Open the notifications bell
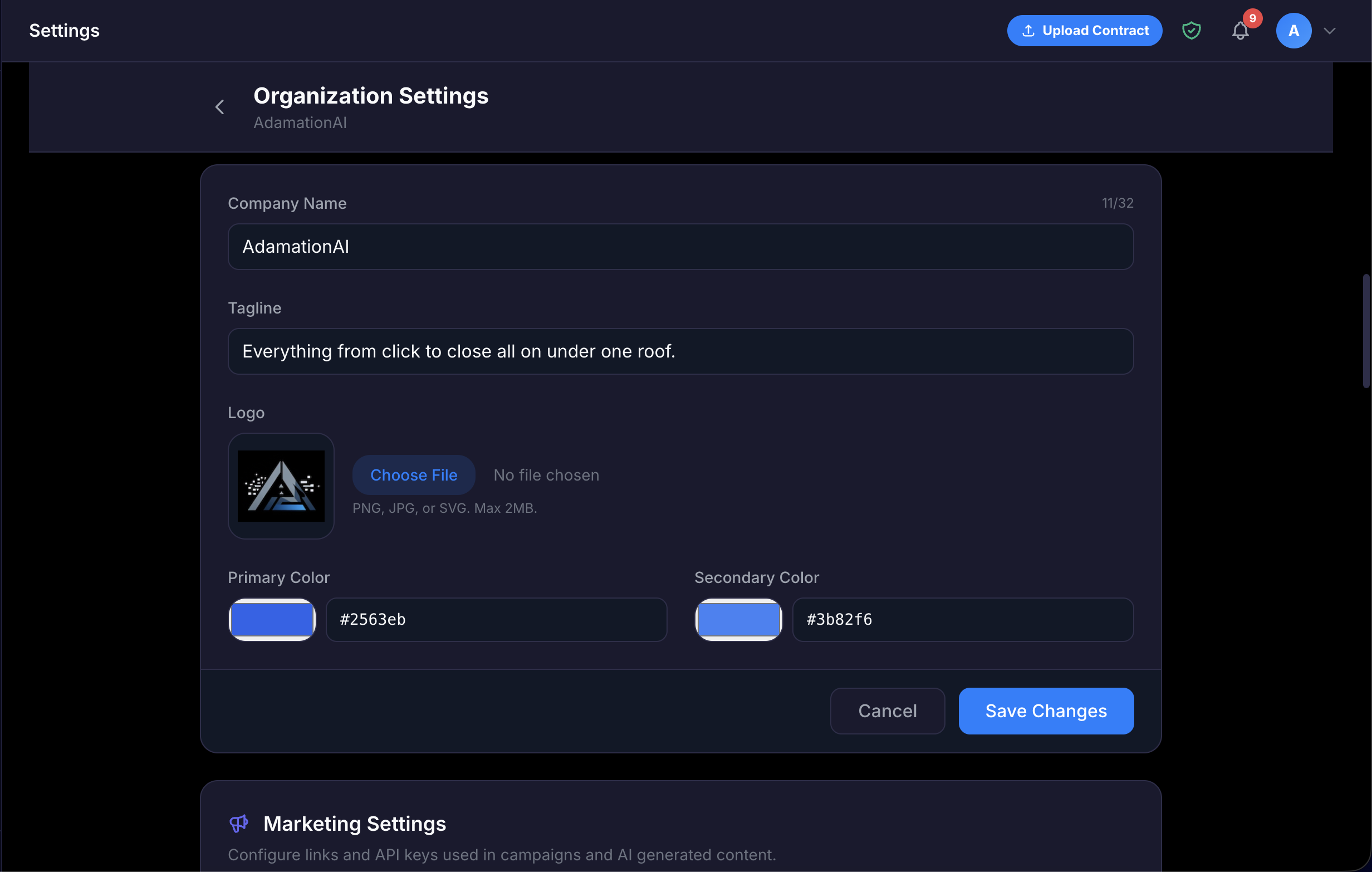Viewport: 1372px width, 872px height. pyautogui.click(x=1239, y=31)
